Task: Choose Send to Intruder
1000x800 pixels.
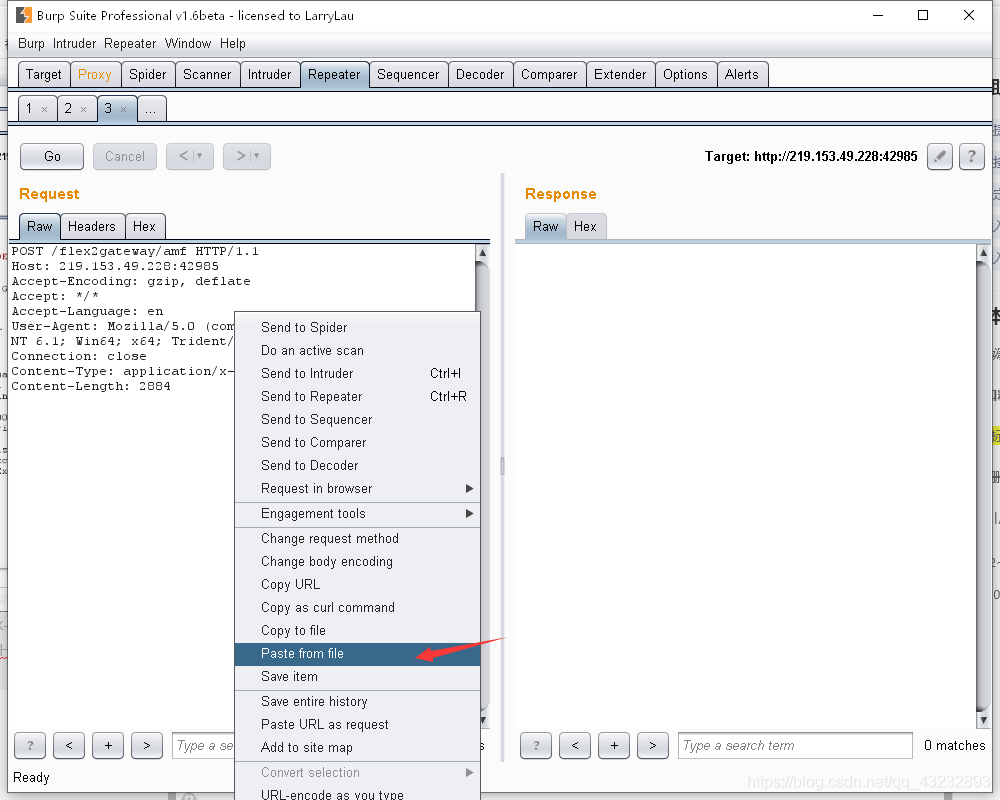Action: 357,373
